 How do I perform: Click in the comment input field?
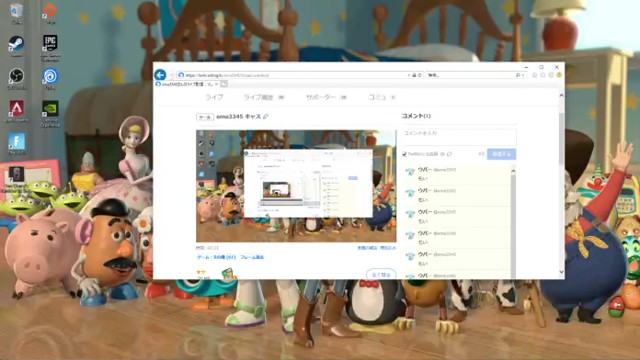point(459,137)
